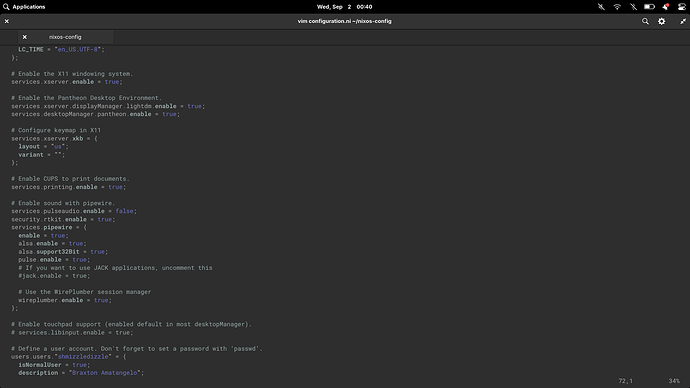690x388 pixels.
Task: Click comment 'Configure keymap in X11'
Action: point(56,130)
